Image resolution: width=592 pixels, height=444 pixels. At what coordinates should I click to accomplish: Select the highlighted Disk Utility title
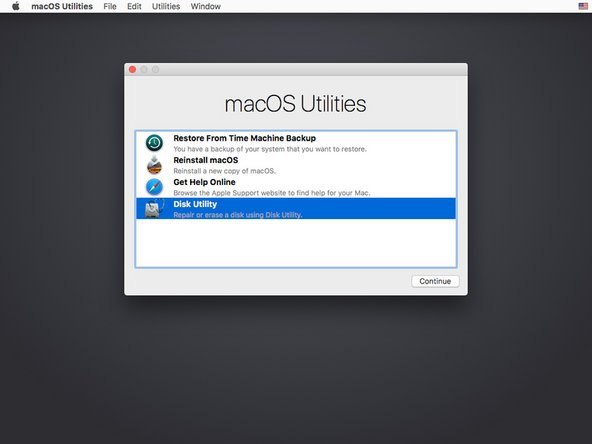(195, 204)
